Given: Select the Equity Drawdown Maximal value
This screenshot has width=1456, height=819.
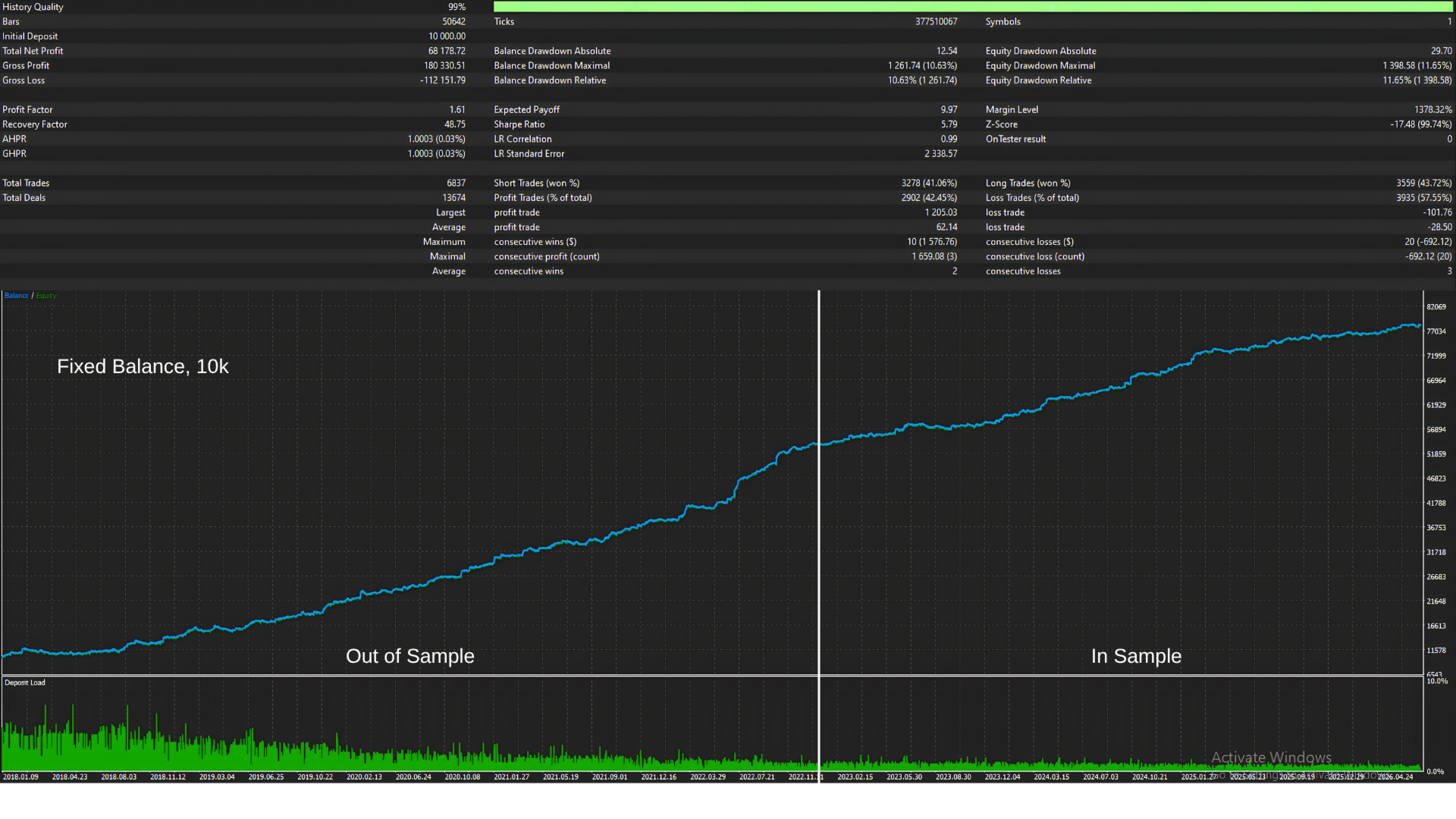Looking at the screenshot, I should (1417, 66).
